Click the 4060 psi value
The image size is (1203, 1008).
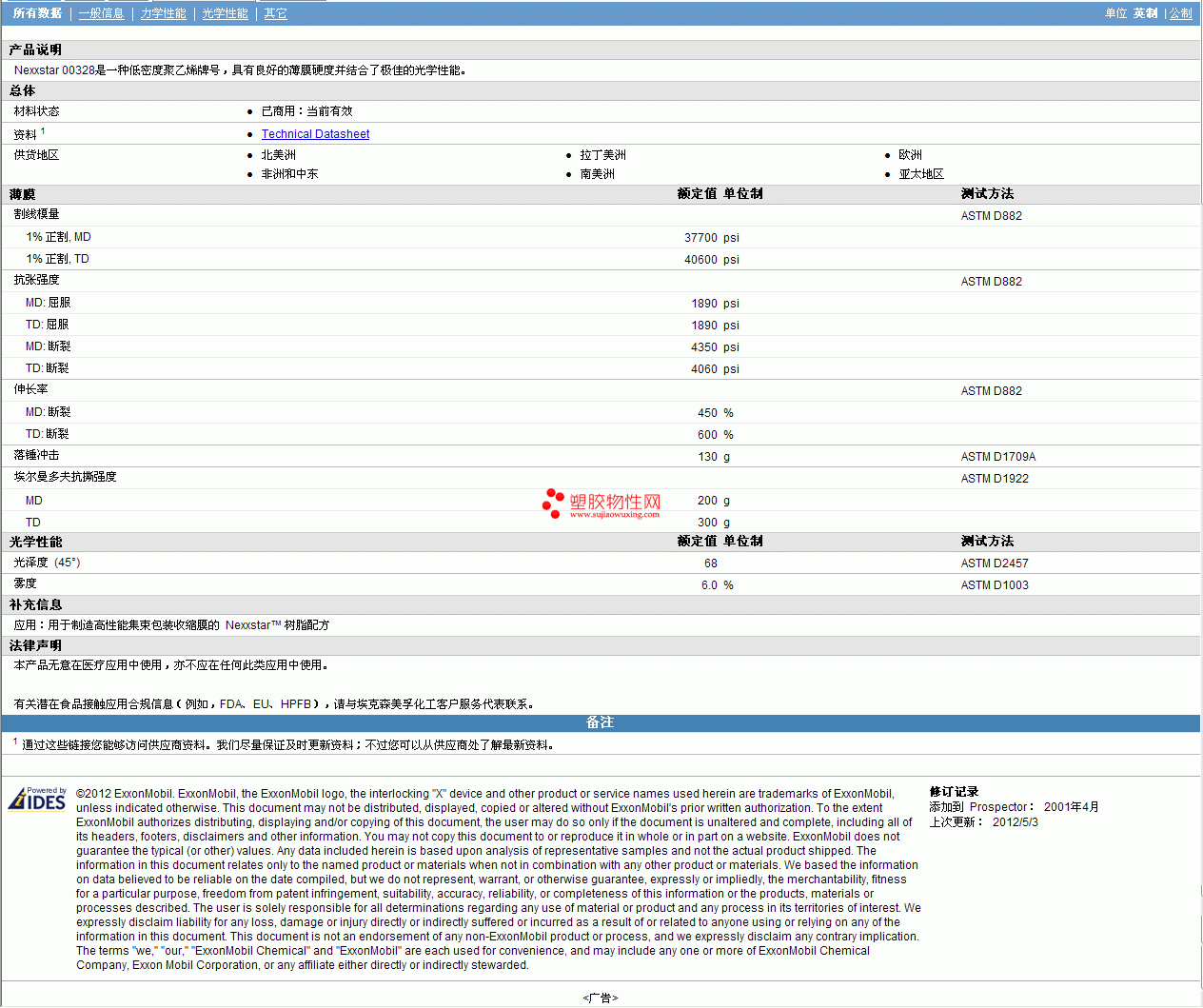716,369
